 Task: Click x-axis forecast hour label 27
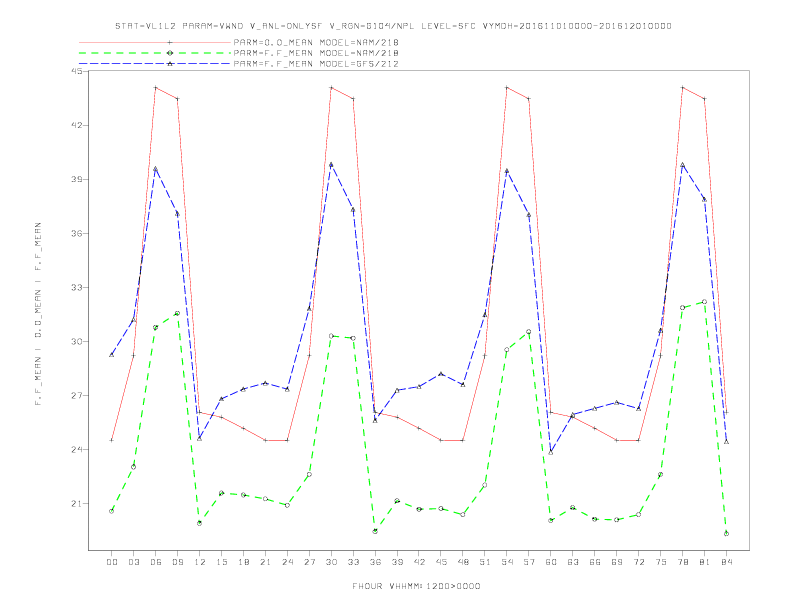pyautogui.click(x=309, y=562)
